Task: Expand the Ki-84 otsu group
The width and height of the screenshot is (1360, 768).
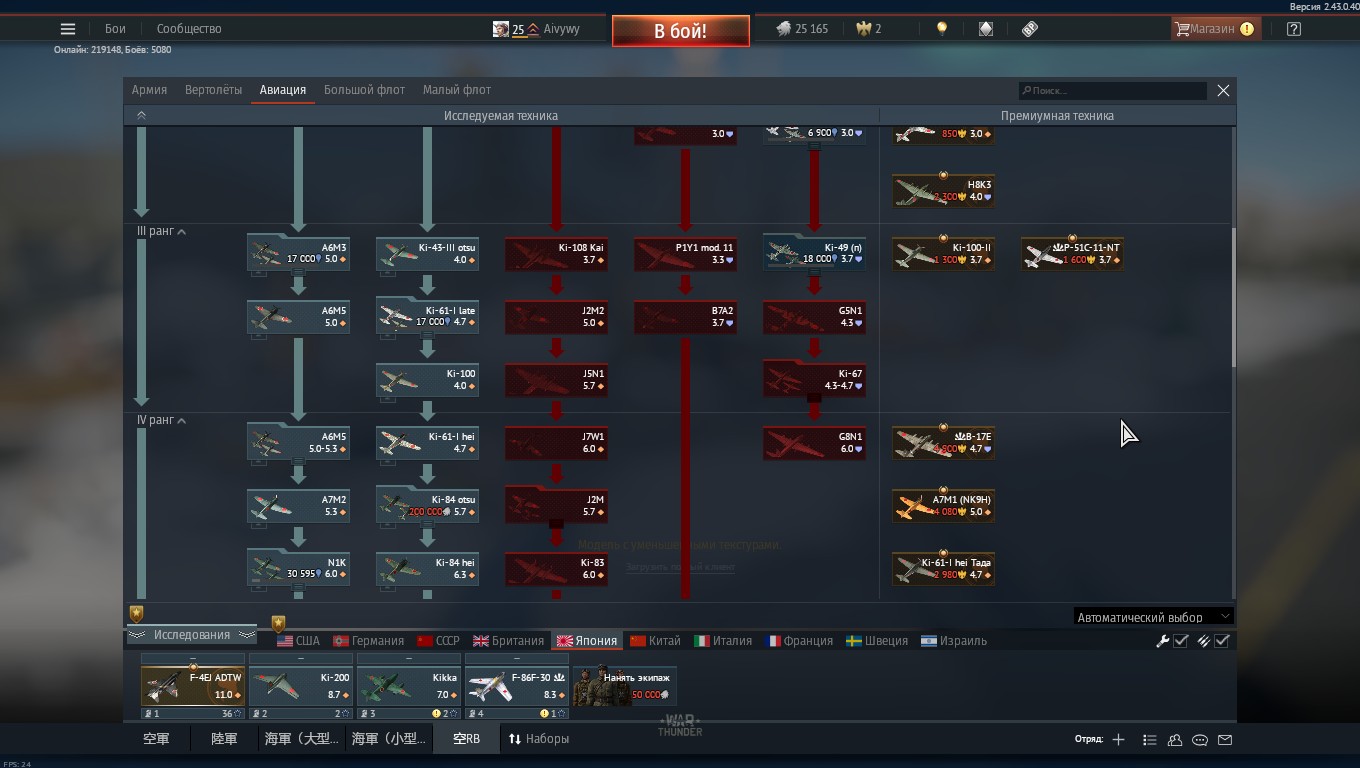Action: [x=427, y=505]
